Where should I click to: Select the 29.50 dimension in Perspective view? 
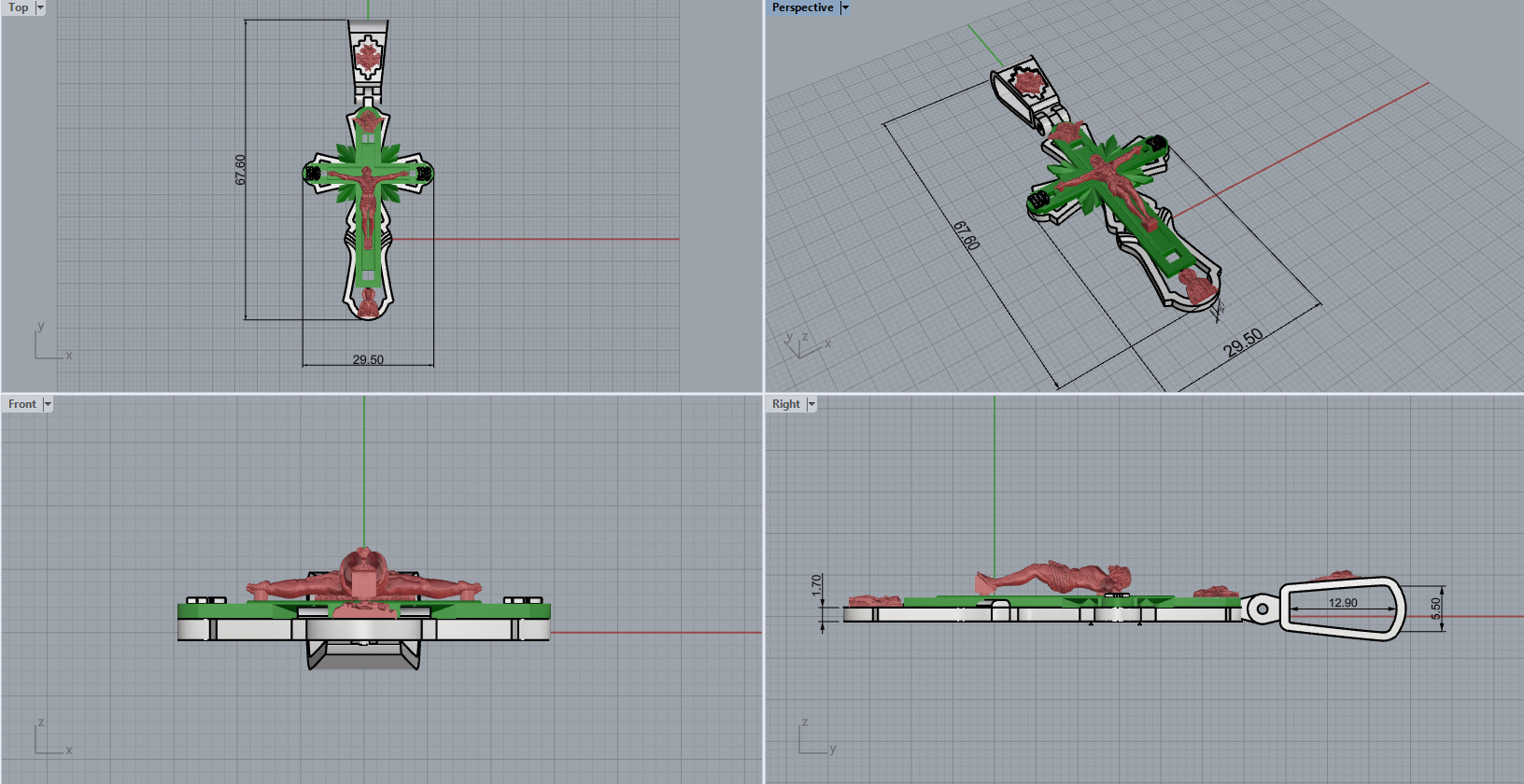pyautogui.click(x=1243, y=343)
